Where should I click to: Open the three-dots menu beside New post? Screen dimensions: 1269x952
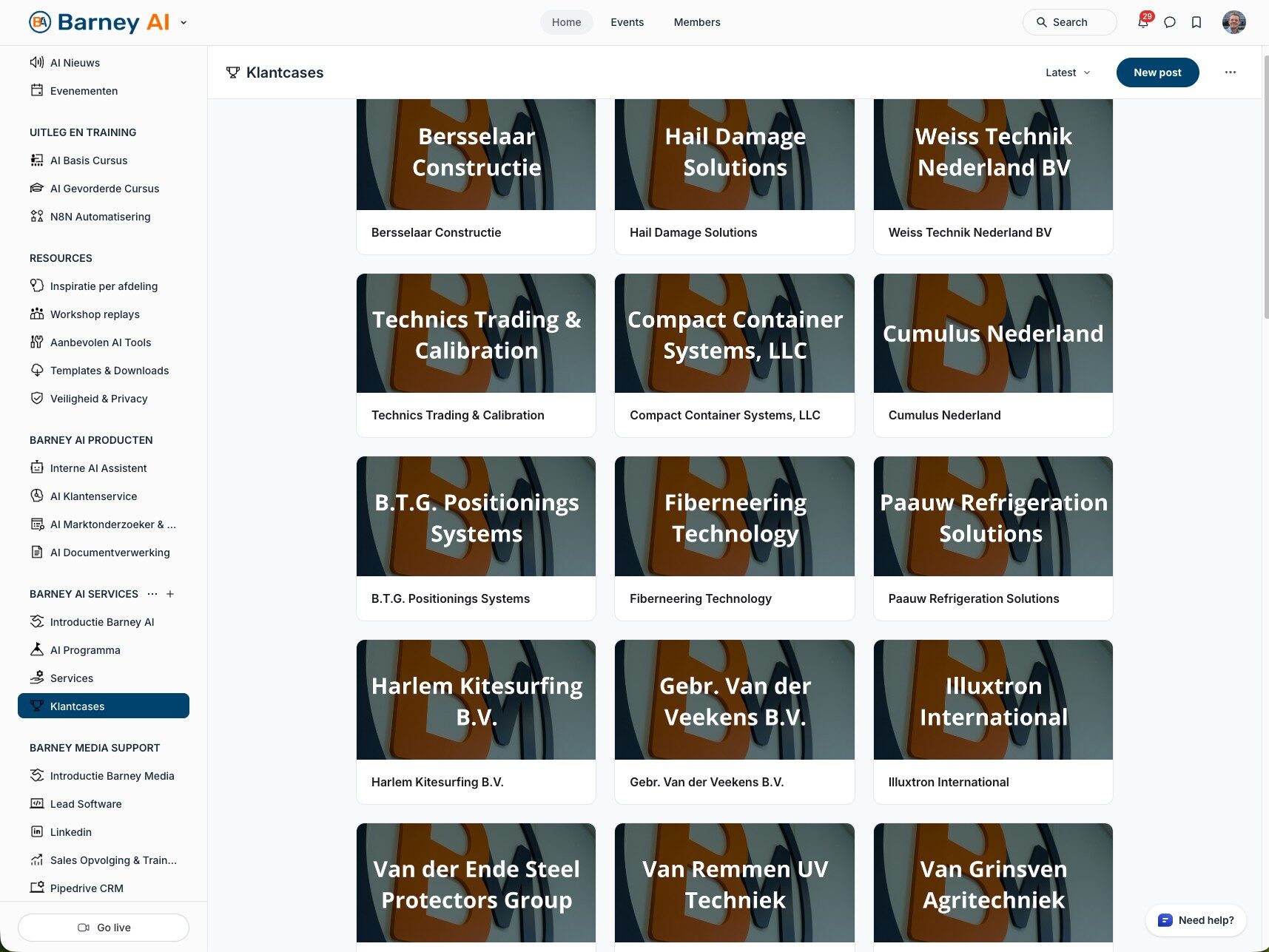click(x=1230, y=72)
